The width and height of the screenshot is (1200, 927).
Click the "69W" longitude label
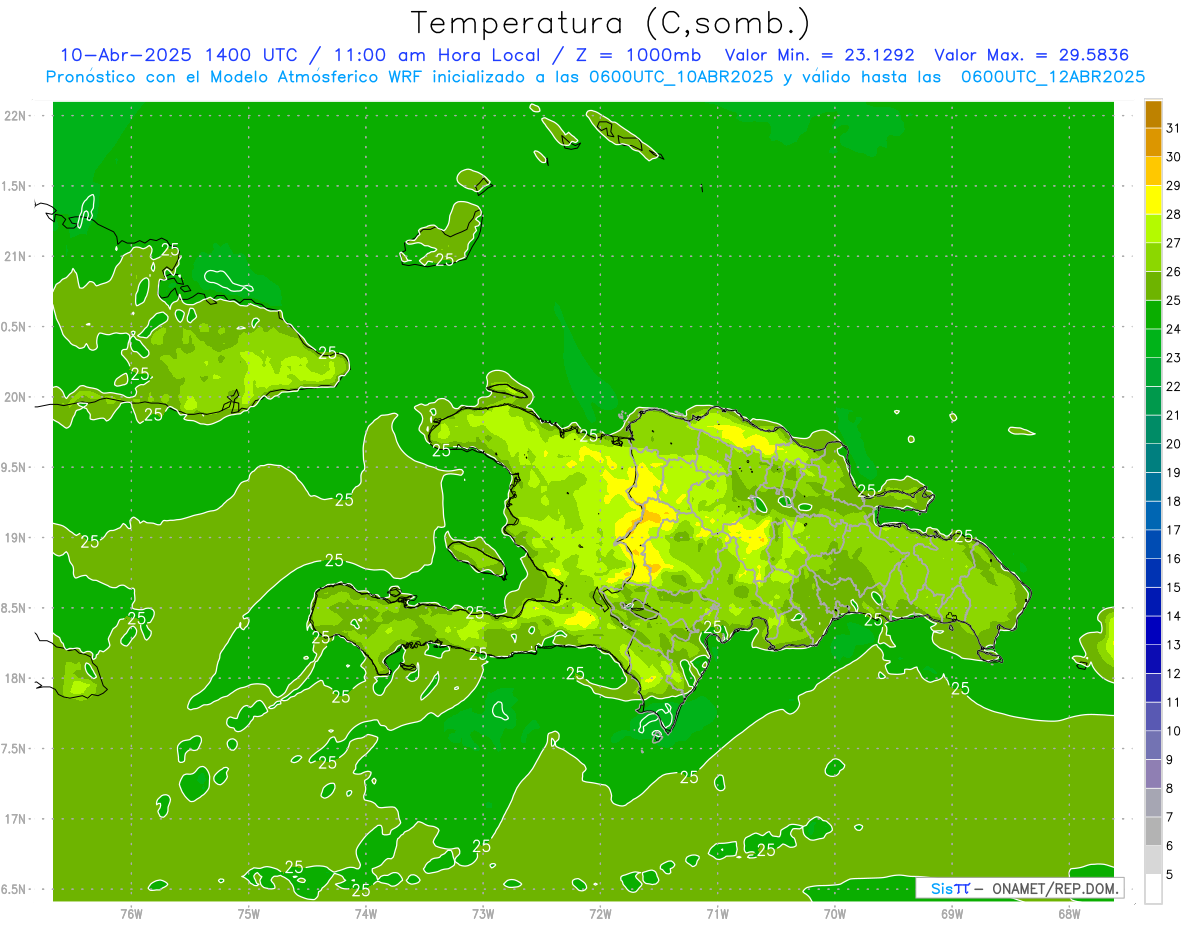[x=952, y=913]
